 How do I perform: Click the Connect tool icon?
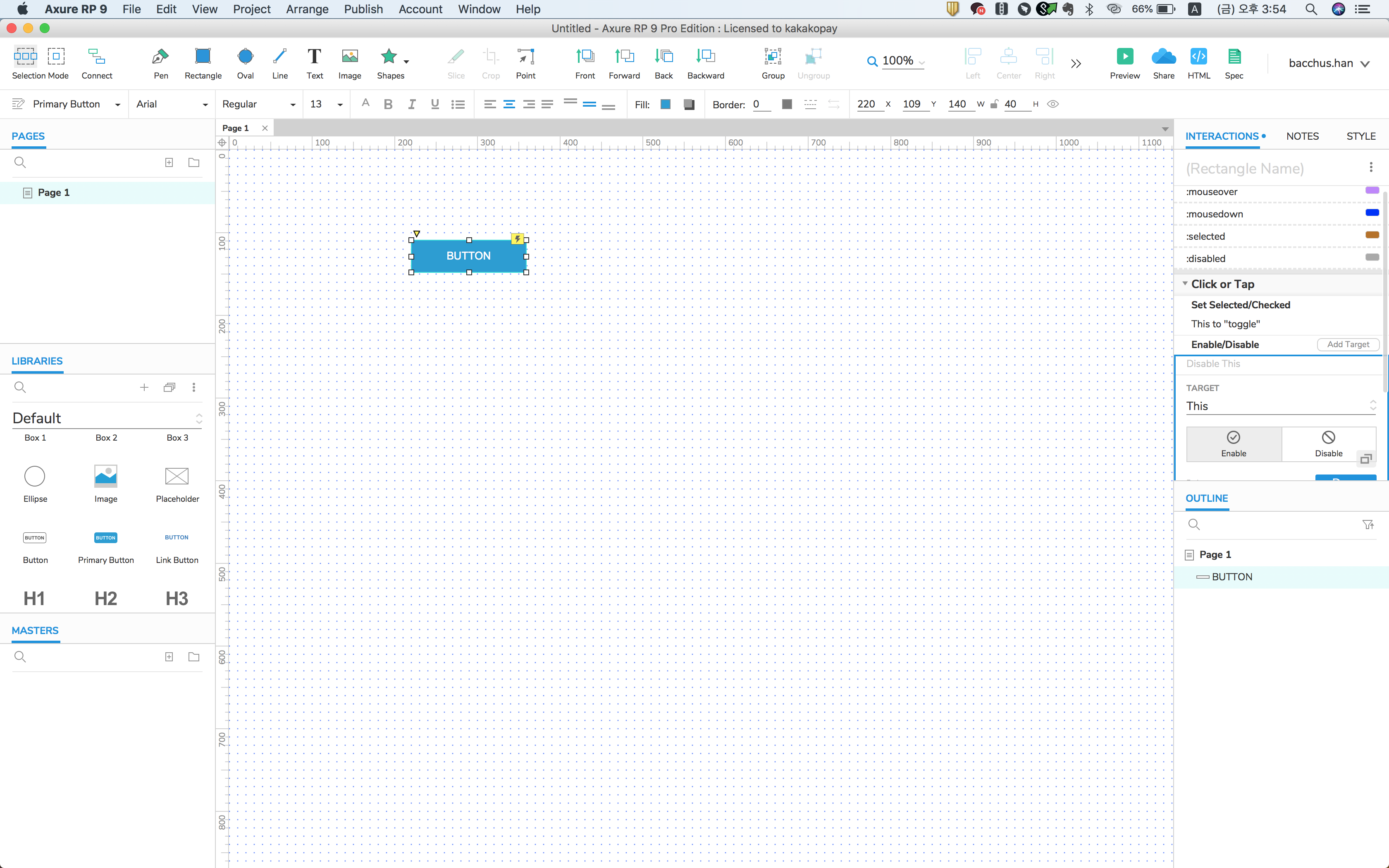tap(96, 57)
